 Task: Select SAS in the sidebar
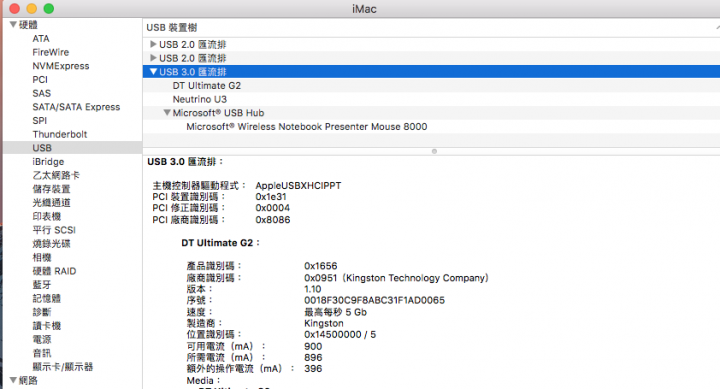tap(41, 93)
